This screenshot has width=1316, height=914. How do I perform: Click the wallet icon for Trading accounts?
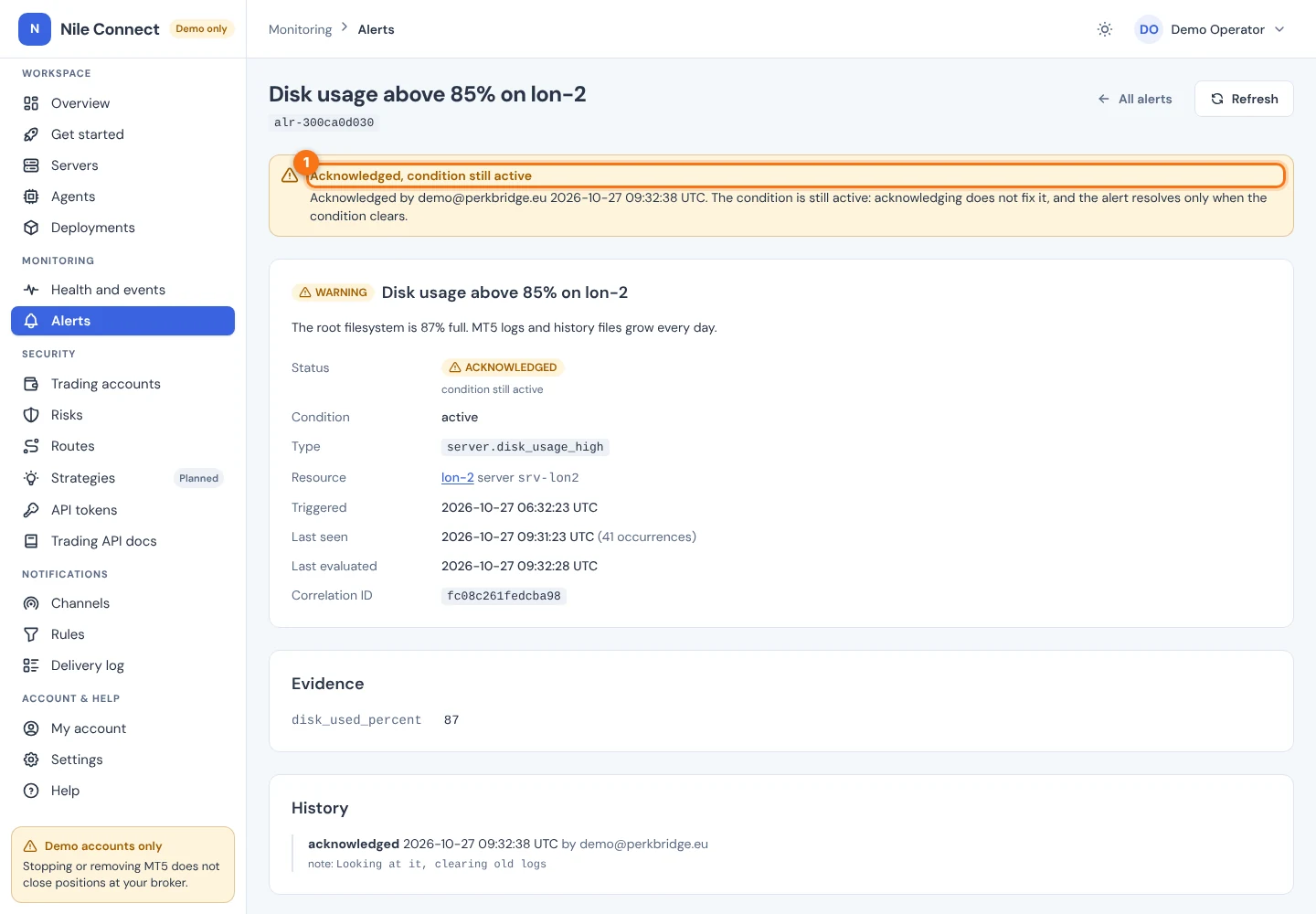pyautogui.click(x=31, y=384)
